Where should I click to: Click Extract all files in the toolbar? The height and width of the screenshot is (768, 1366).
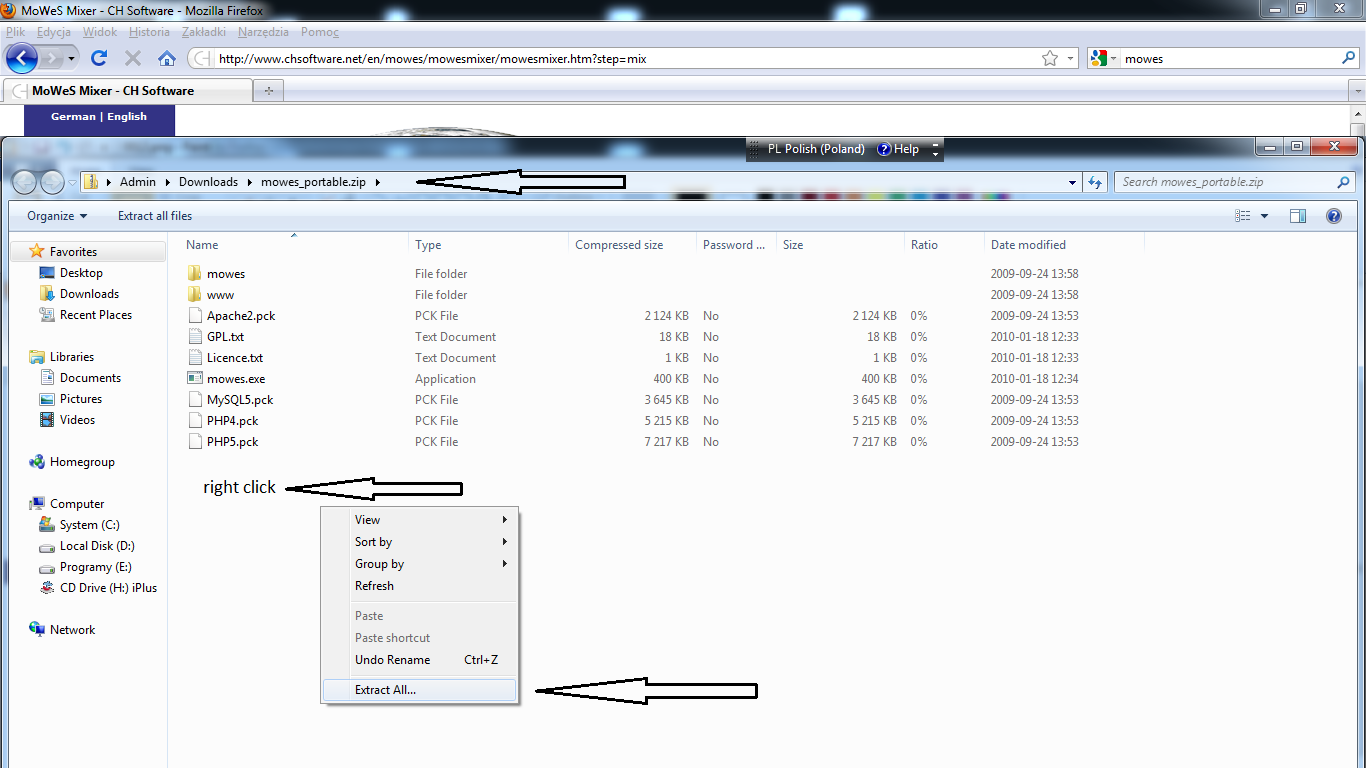155,216
